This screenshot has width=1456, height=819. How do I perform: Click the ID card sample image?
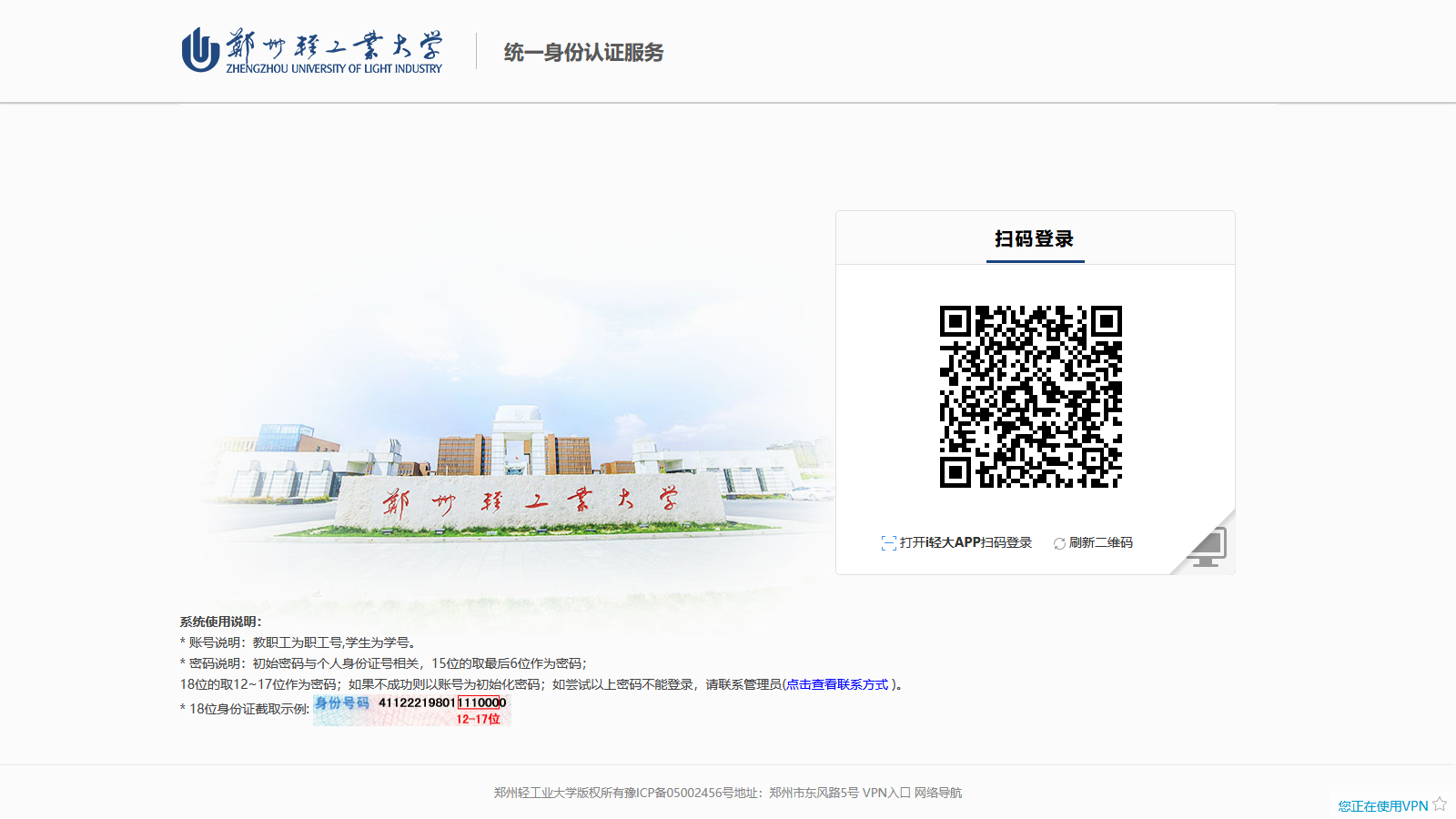[411, 711]
